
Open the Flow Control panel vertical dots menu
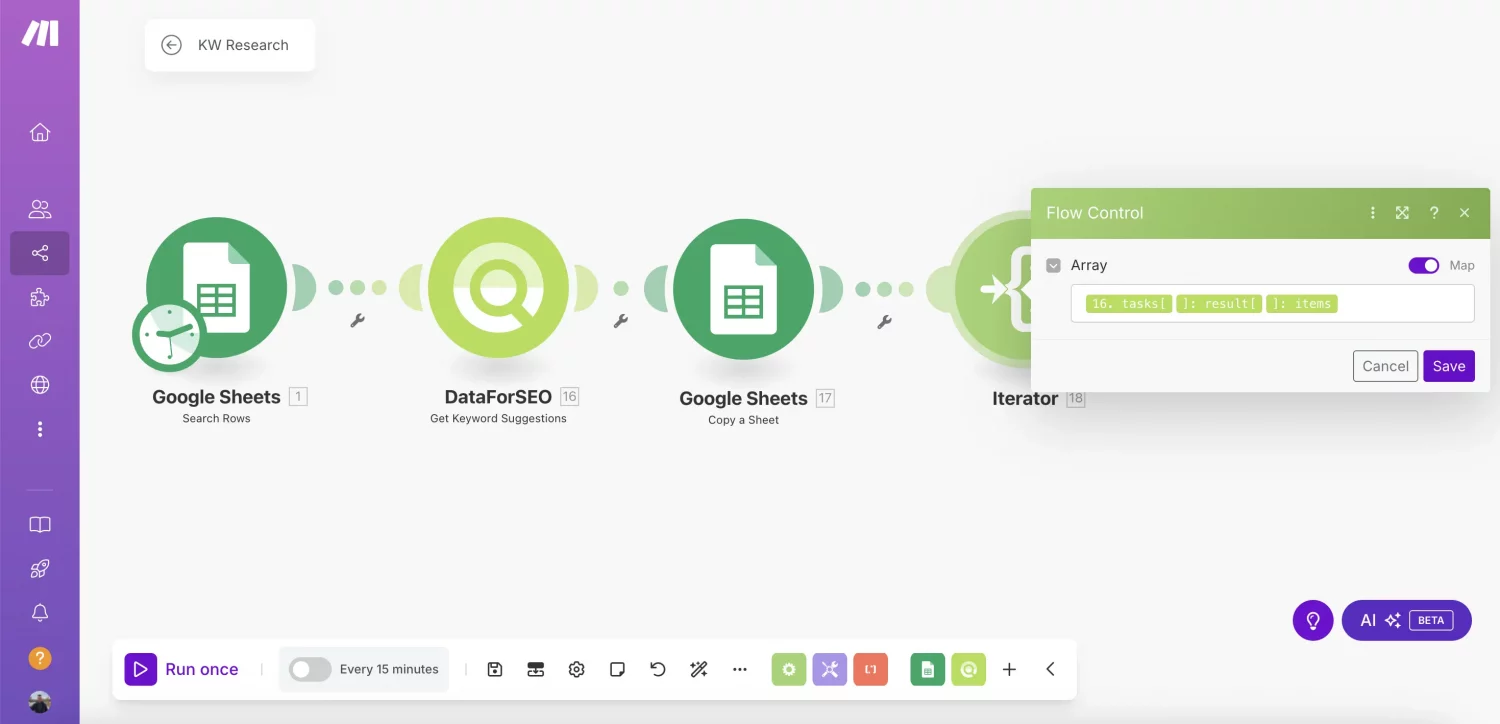point(1373,213)
